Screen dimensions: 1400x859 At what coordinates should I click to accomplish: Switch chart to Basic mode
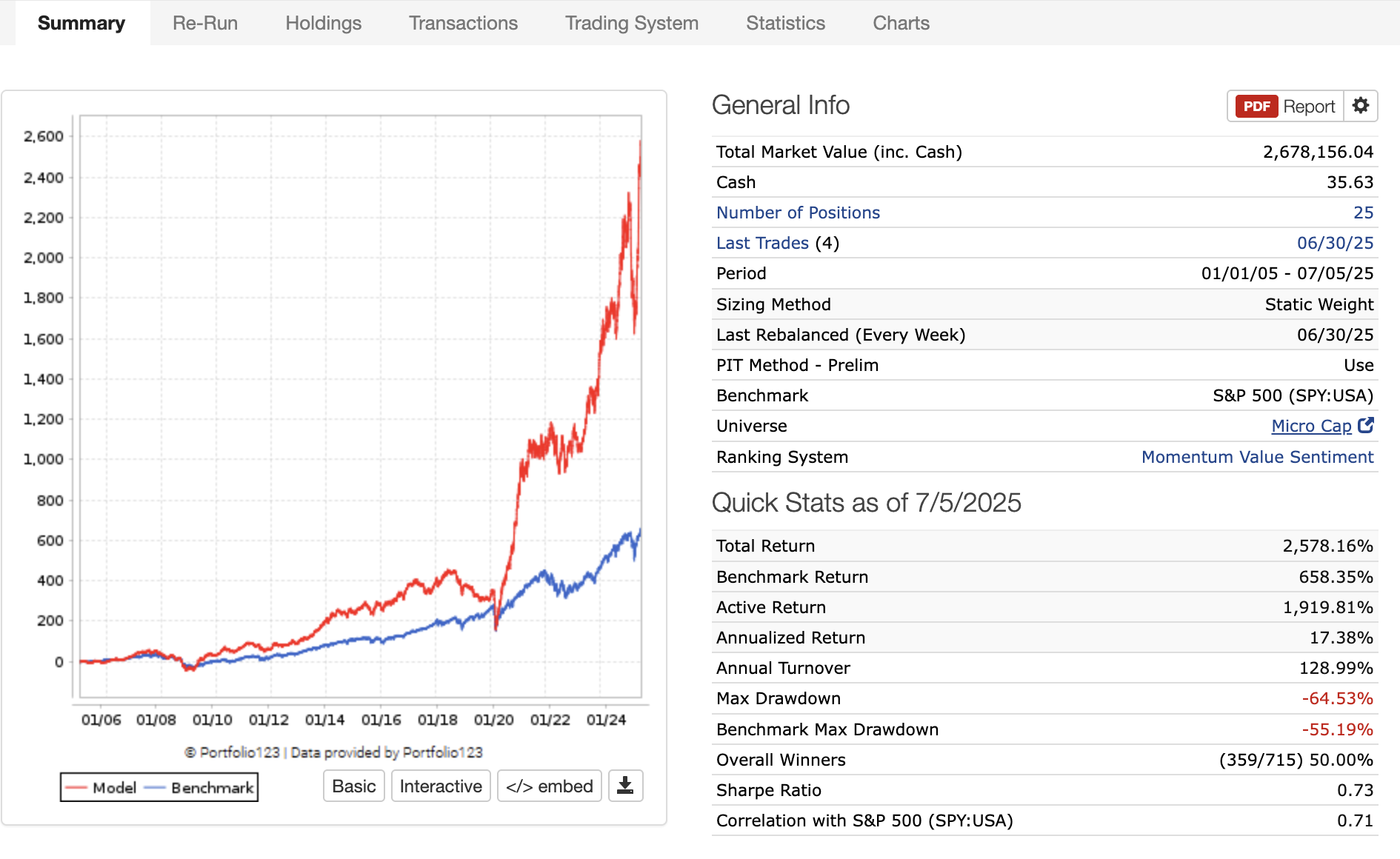(x=353, y=786)
